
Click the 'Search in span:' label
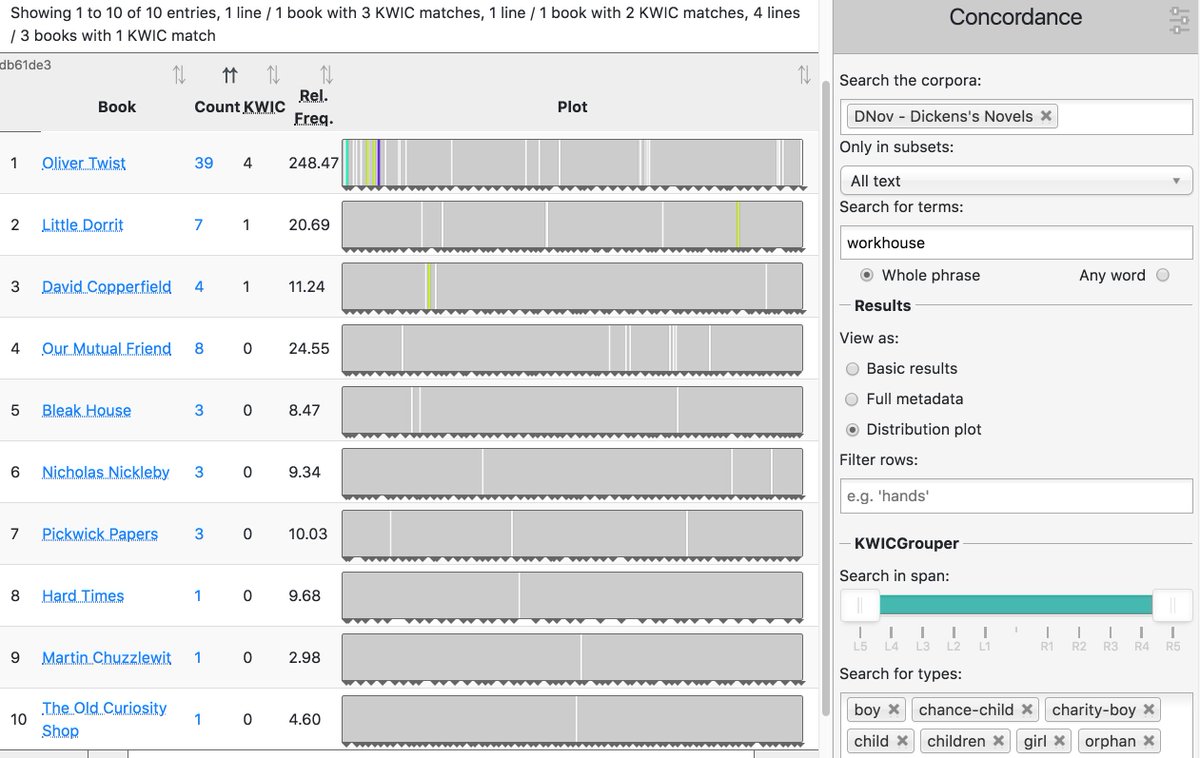click(x=894, y=576)
